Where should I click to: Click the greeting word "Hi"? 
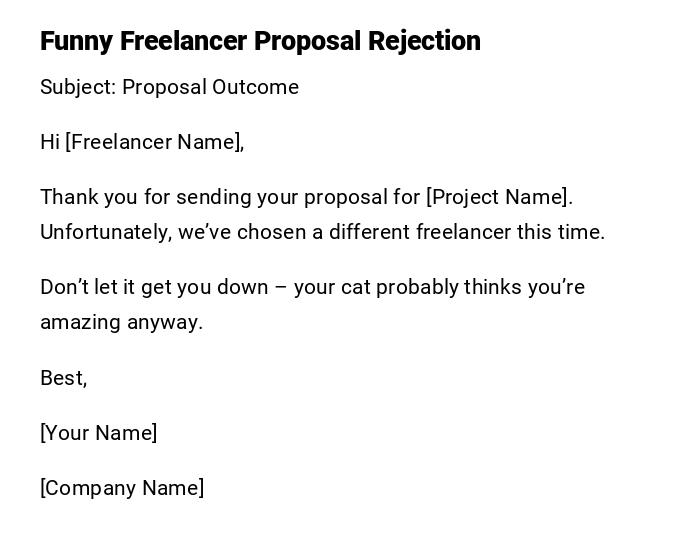click(50, 142)
